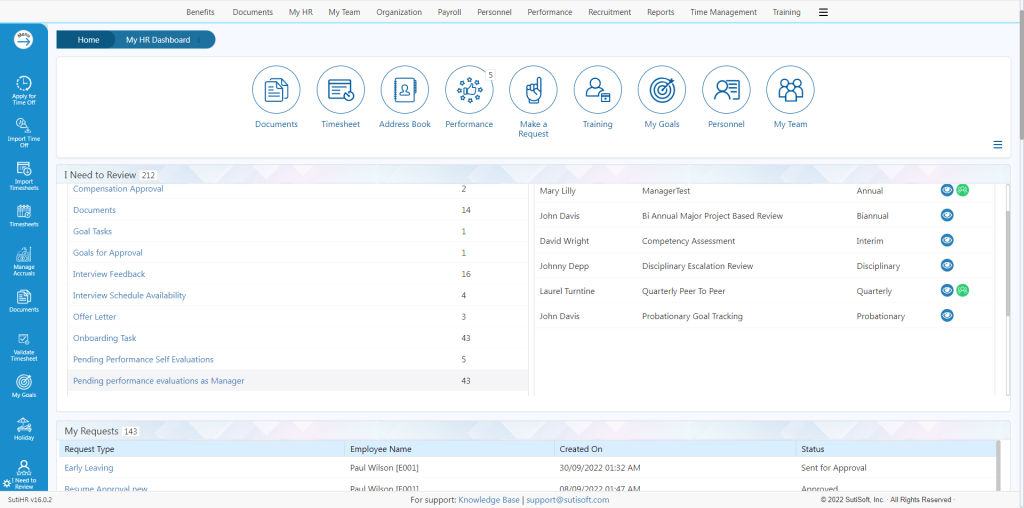
Task: Open the Address Book icon
Action: (405, 91)
